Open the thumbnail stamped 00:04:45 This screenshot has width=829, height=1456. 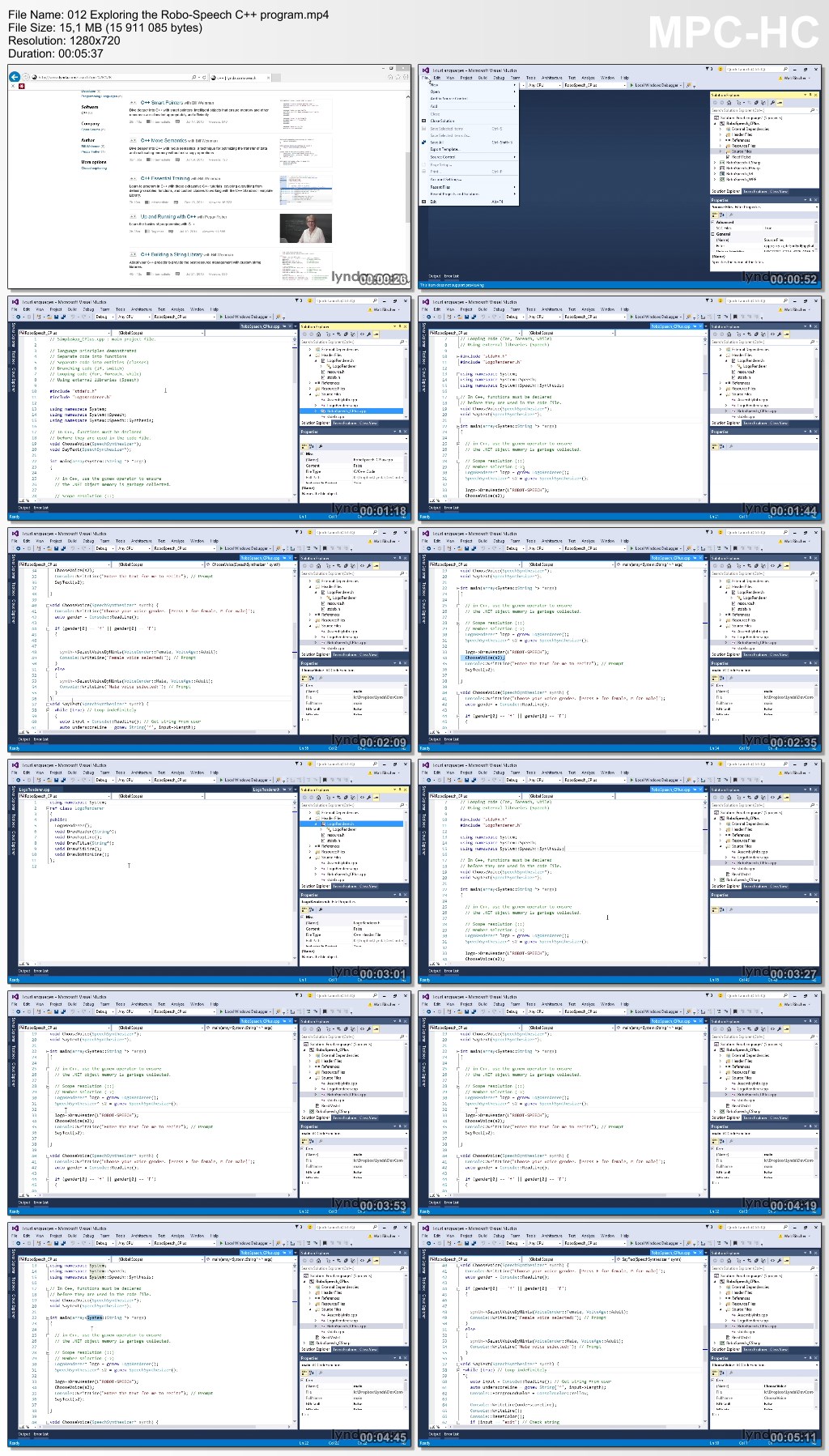[x=209, y=1335]
